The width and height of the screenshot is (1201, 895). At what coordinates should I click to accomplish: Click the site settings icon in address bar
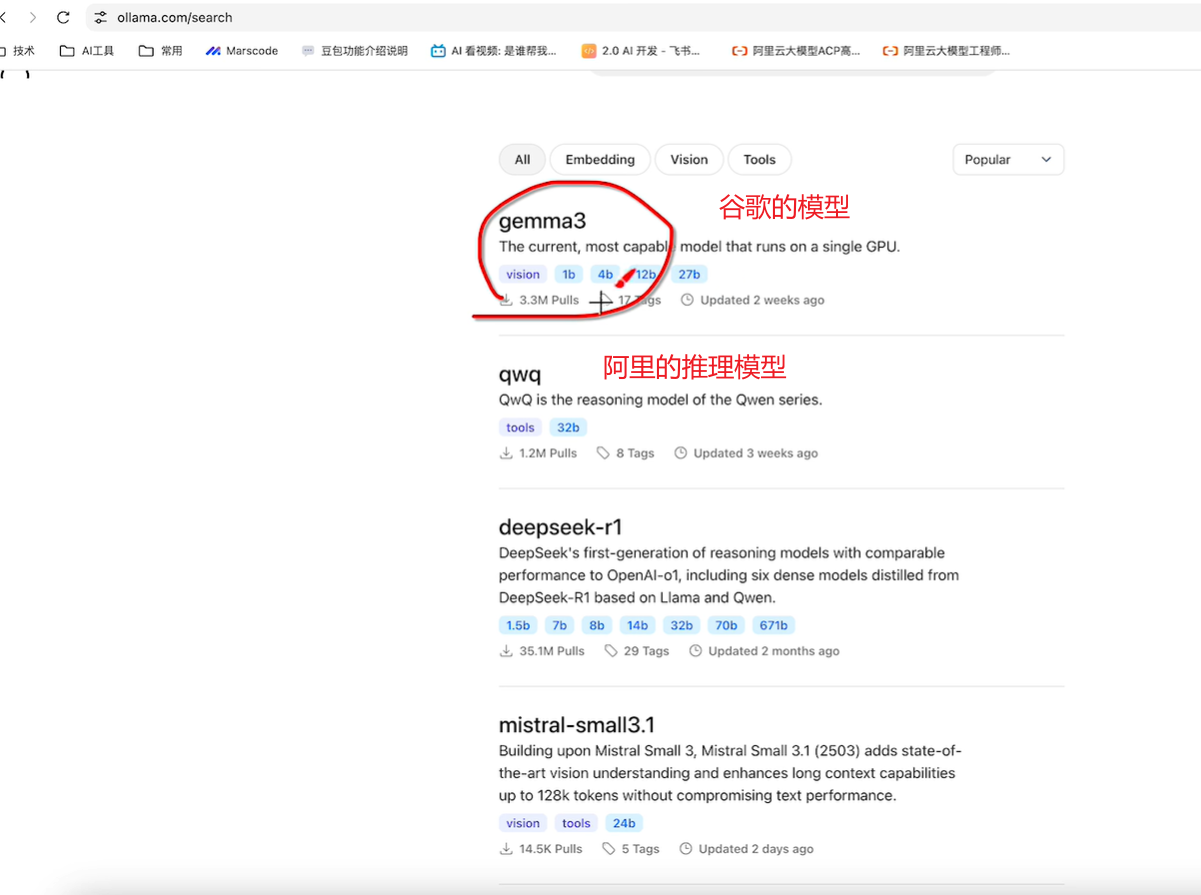100,17
